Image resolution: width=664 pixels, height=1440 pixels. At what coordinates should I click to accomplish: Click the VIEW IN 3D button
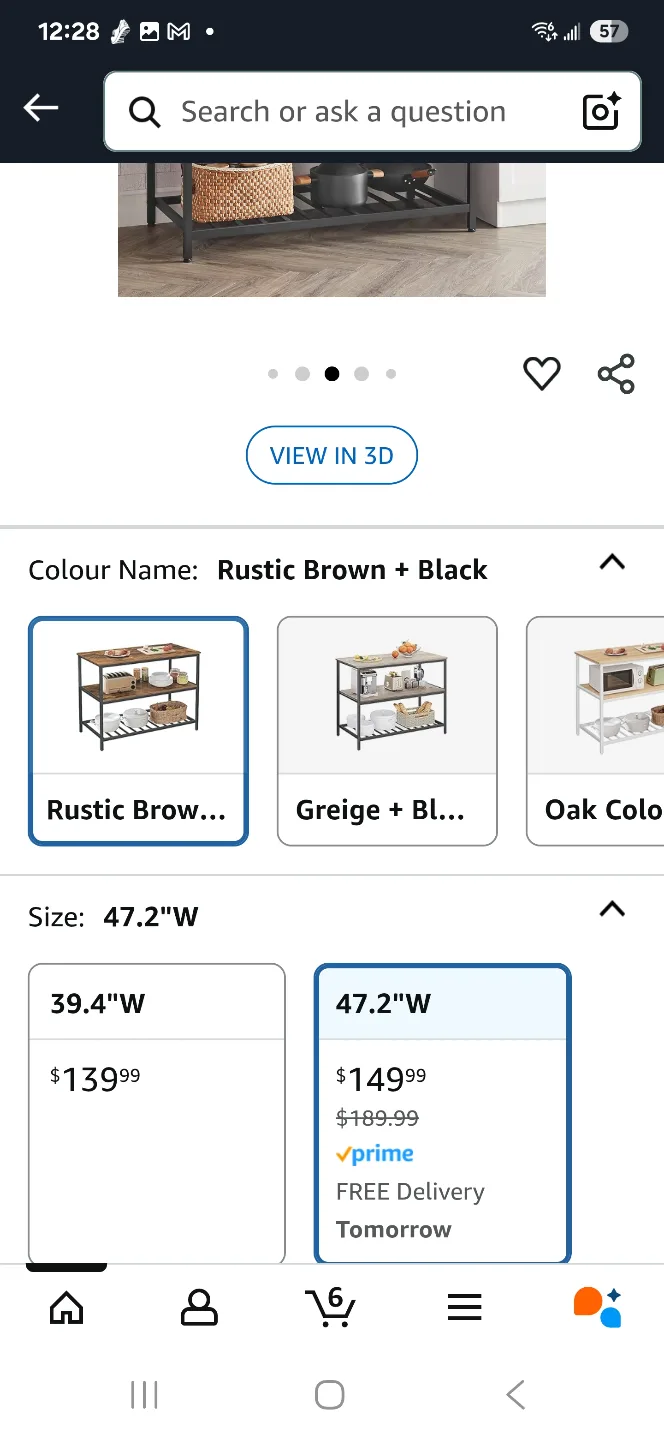pyautogui.click(x=331, y=455)
